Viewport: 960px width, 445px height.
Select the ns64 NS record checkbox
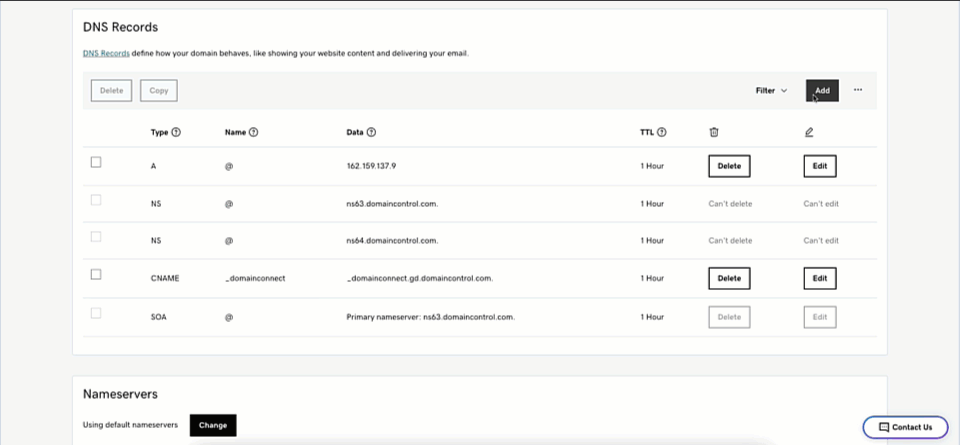(96, 237)
